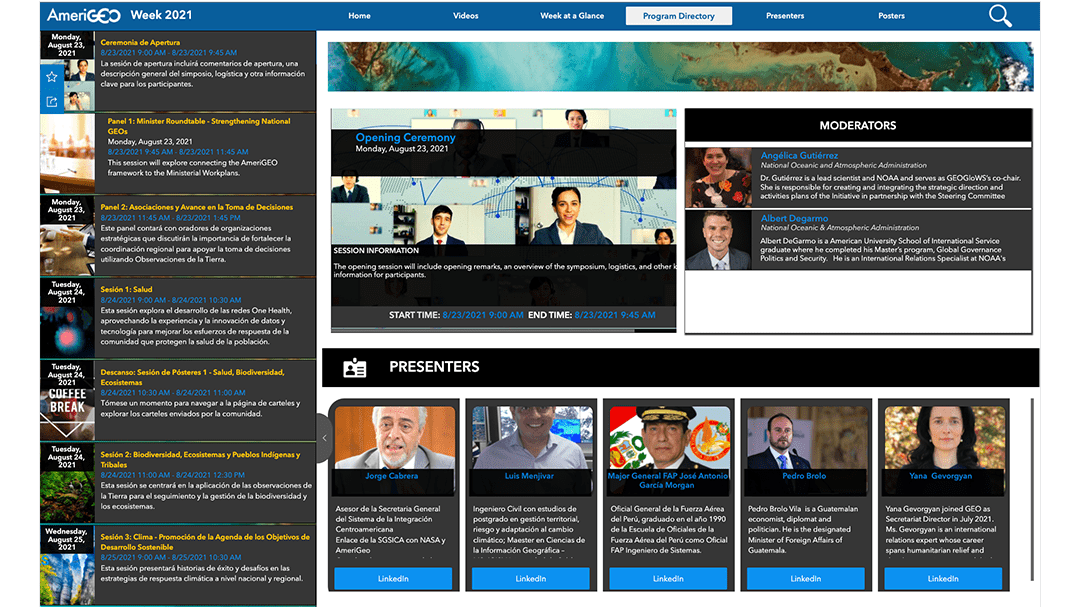Click the Panel 1 roundtable thumbnail
The height and width of the screenshot is (607, 1080).
coord(67,153)
